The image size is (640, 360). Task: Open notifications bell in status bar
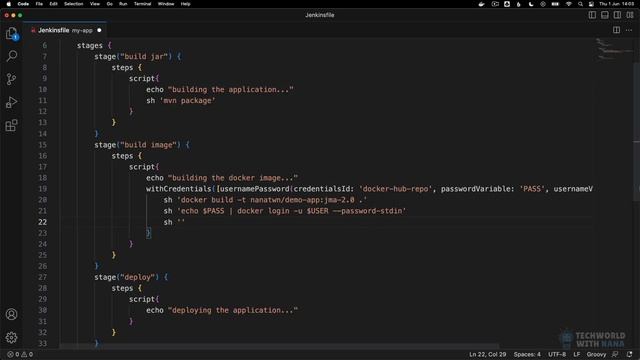coord(629,354)
